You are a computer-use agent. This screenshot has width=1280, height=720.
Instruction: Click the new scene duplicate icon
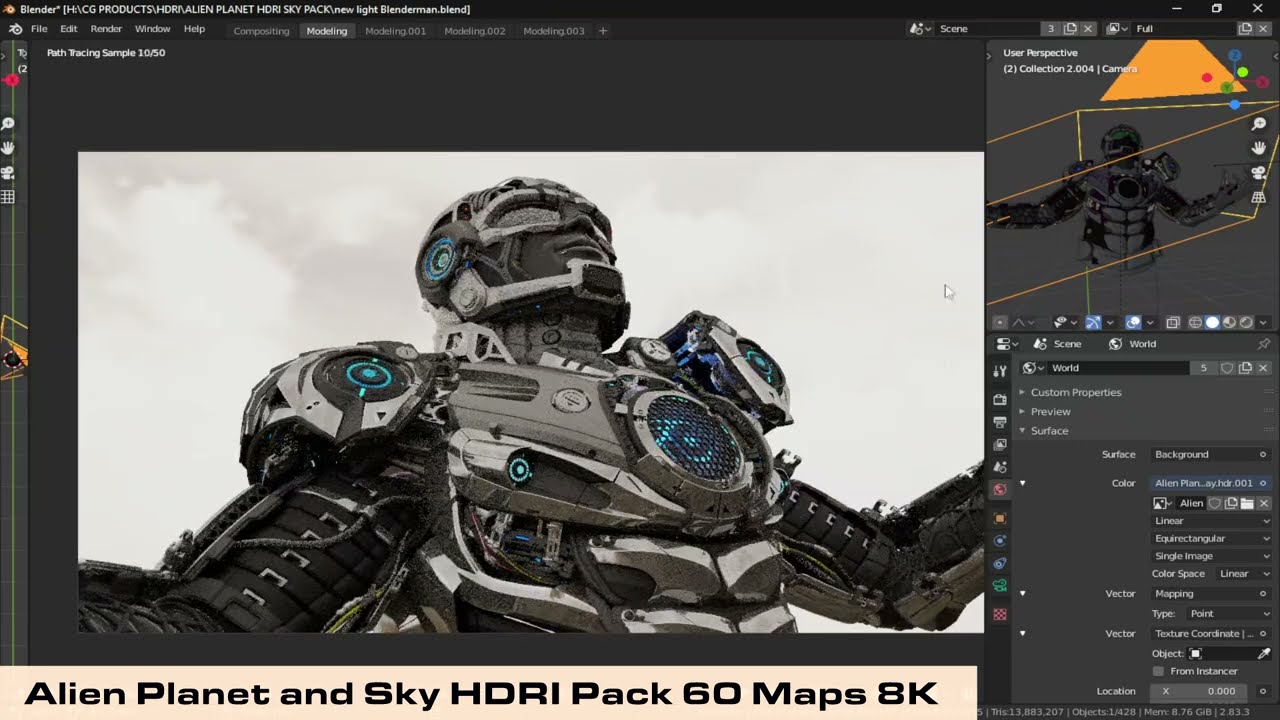(x=1070, y=29)
